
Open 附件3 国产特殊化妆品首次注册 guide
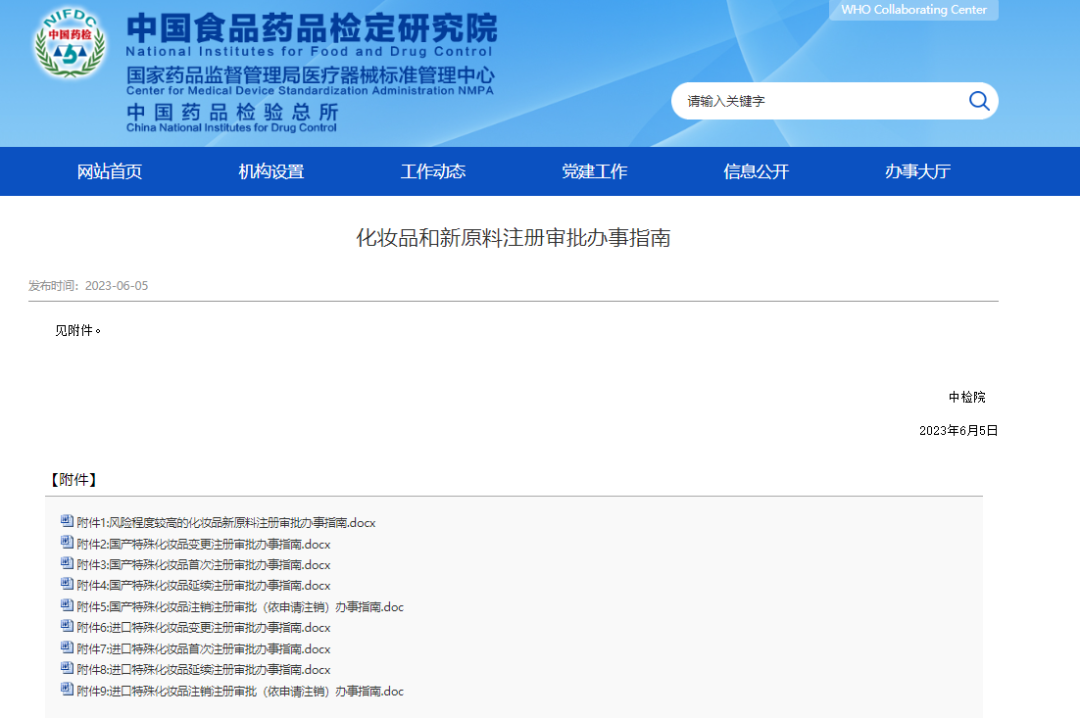(x=203, y=565)
